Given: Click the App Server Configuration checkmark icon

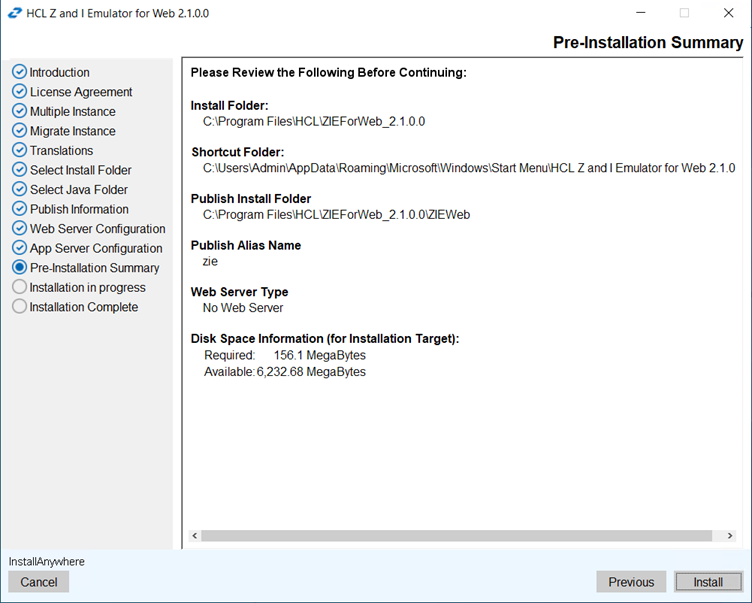Looking at the screenshot, I should (x=19, y=248).
